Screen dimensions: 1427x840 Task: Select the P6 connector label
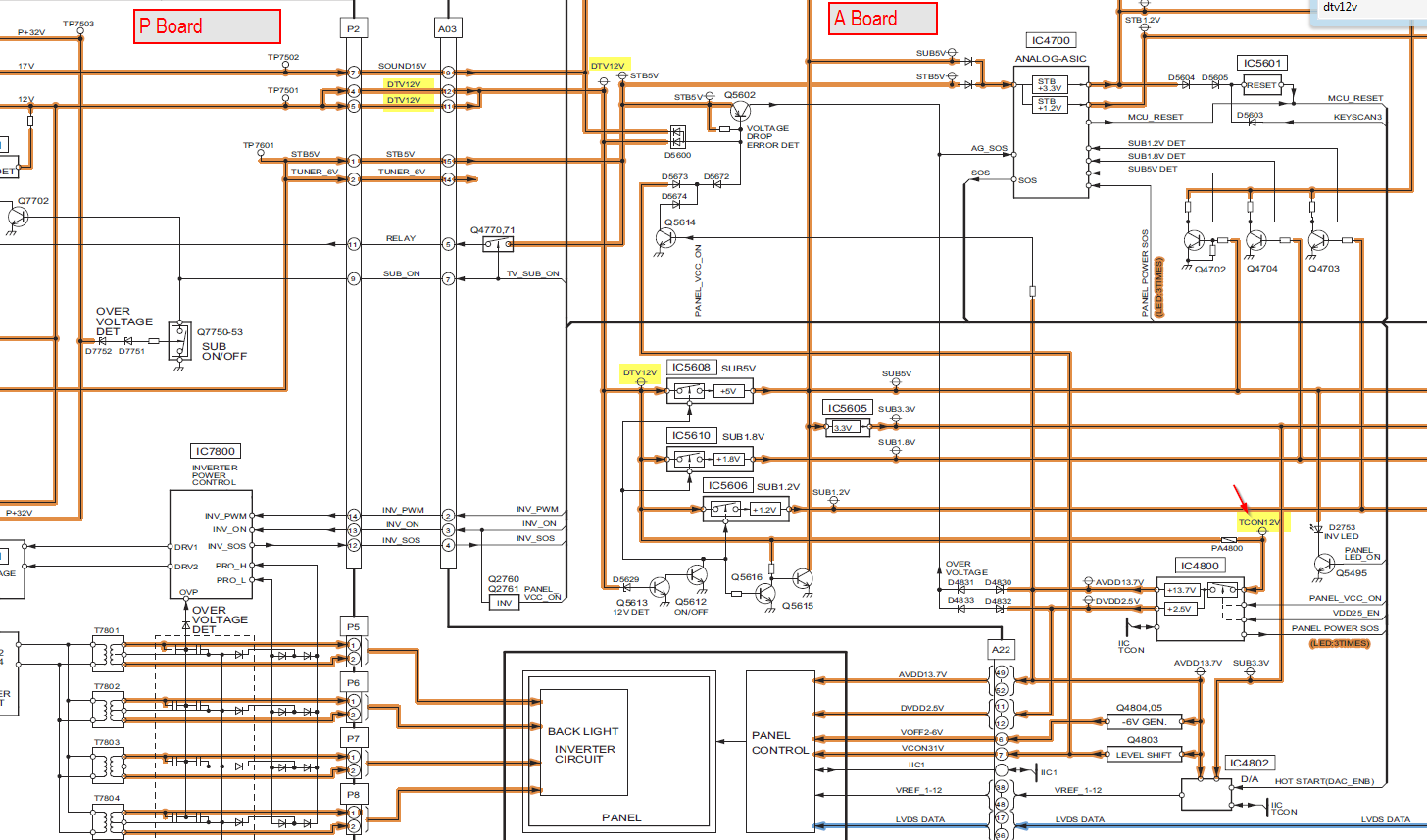353,683
